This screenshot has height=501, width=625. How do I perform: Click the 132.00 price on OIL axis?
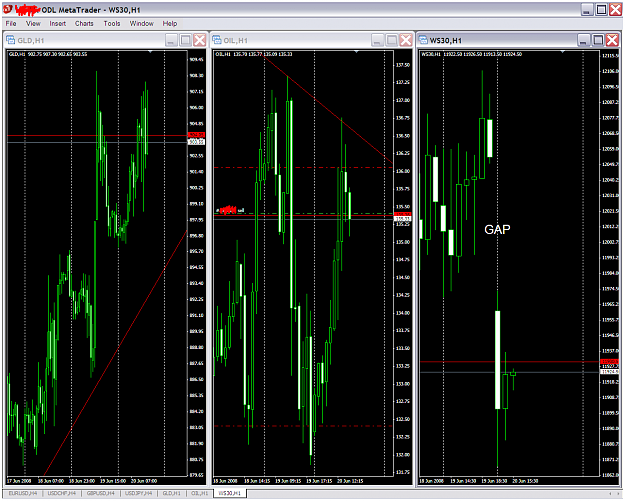(403, 455)
